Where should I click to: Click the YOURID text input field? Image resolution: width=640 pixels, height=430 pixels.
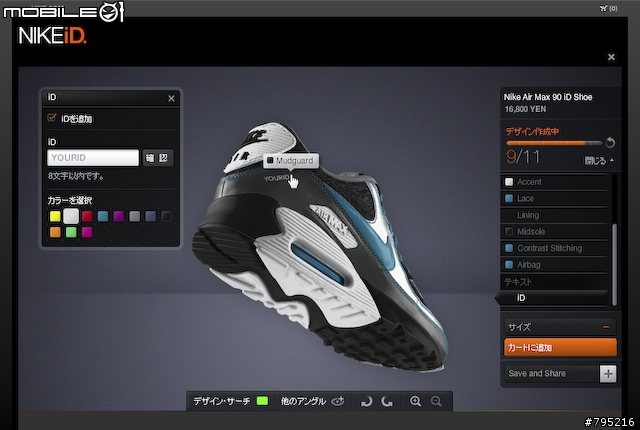pos(93,157)
